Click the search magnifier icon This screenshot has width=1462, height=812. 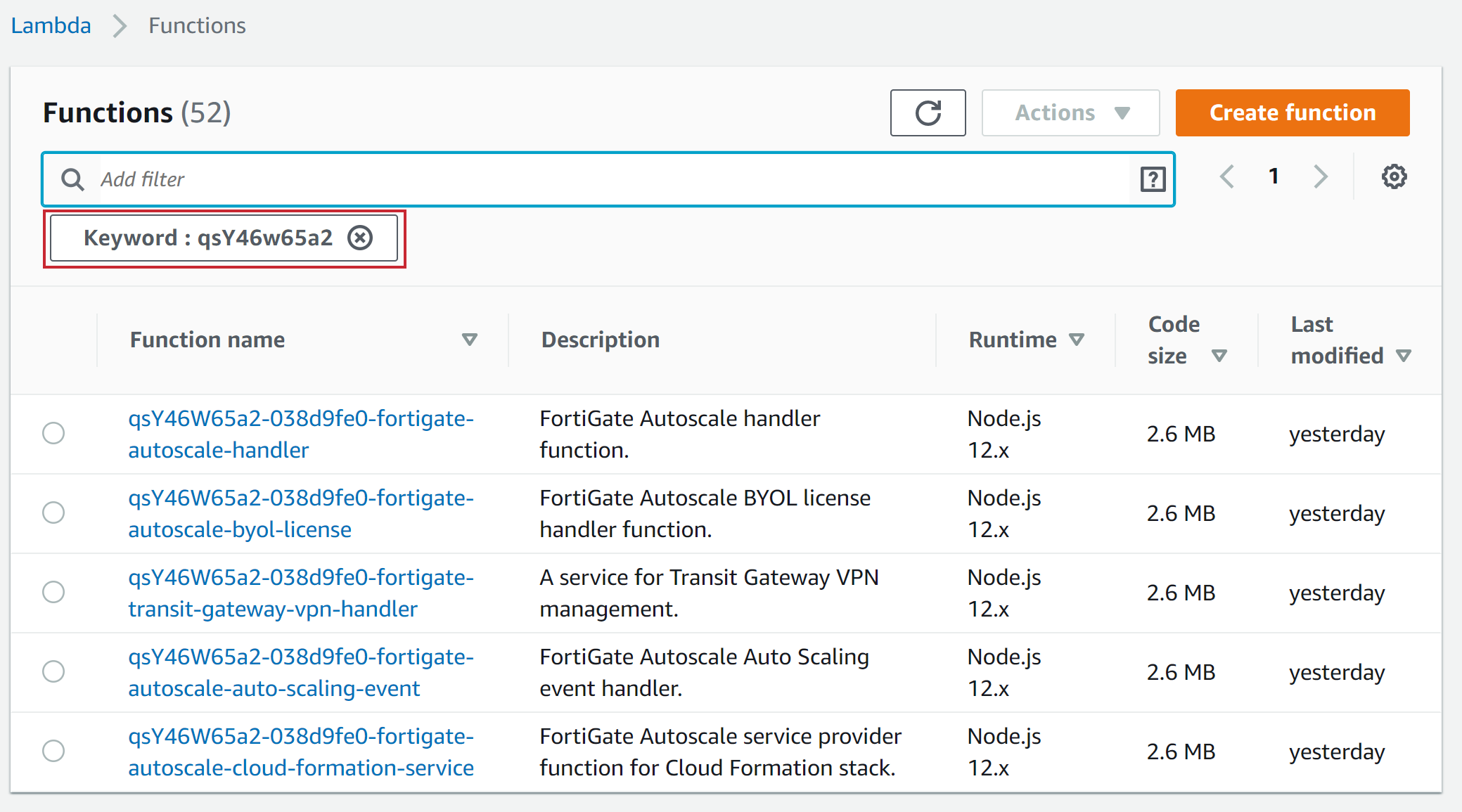coord(72,179)
